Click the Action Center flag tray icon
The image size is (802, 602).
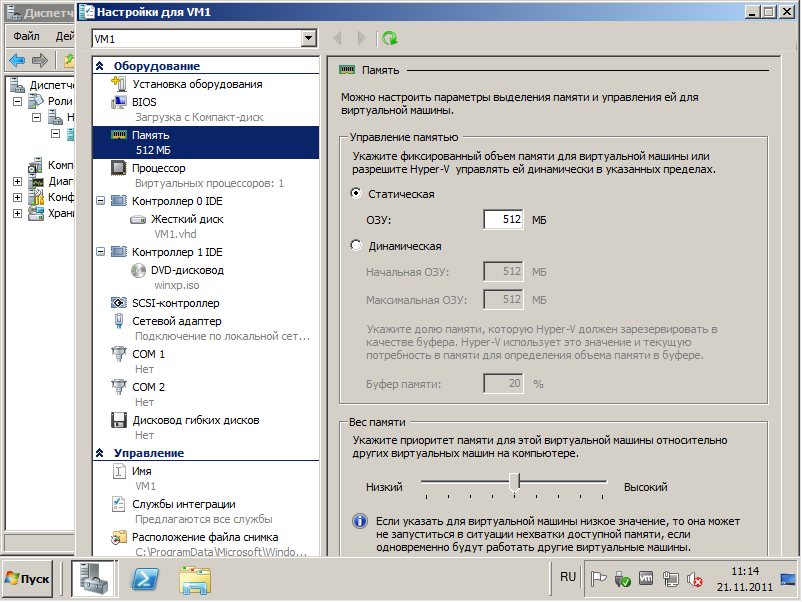pos(598,579)
